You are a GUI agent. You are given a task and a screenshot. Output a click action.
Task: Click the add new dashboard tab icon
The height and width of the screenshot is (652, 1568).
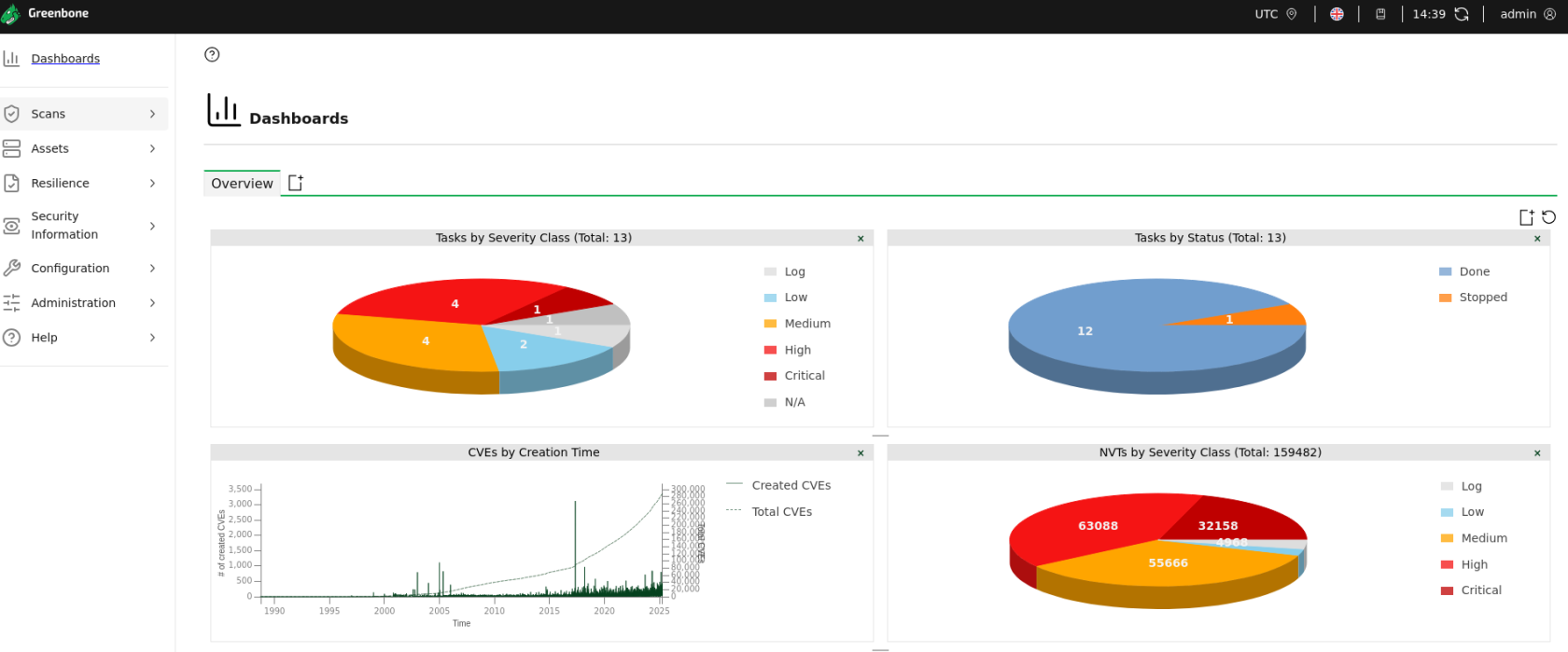[x=296, y=183]
